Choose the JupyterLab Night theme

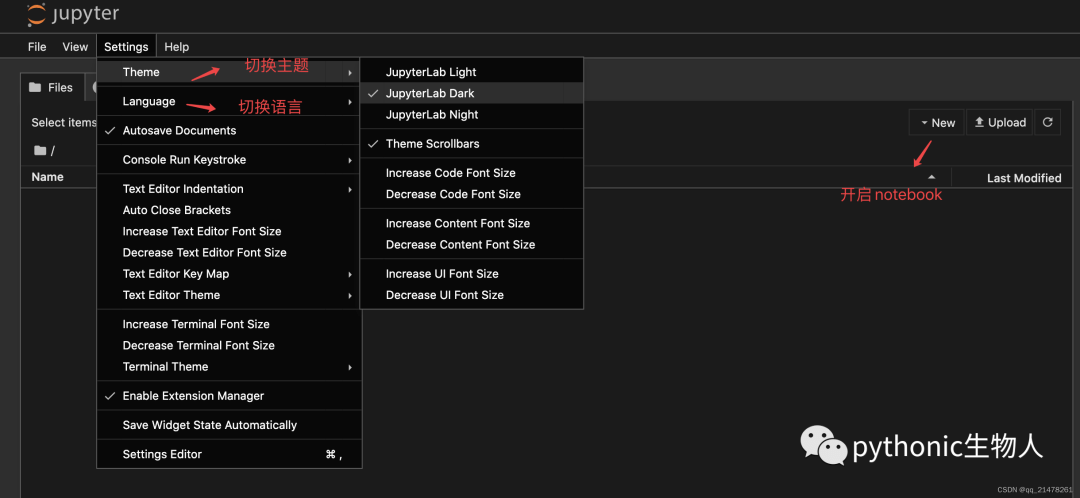tap(432, 115)
